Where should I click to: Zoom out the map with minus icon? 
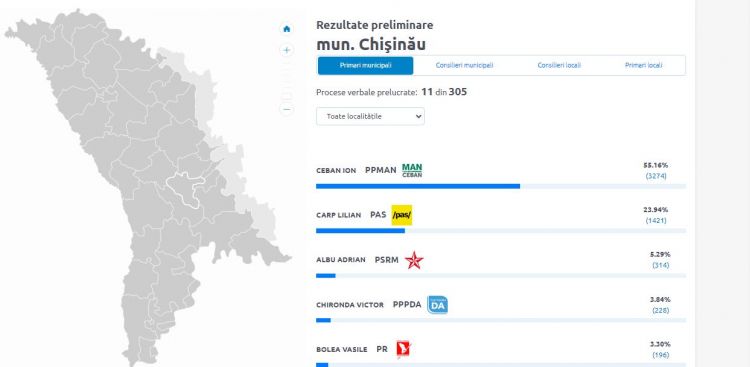(287, 110)
